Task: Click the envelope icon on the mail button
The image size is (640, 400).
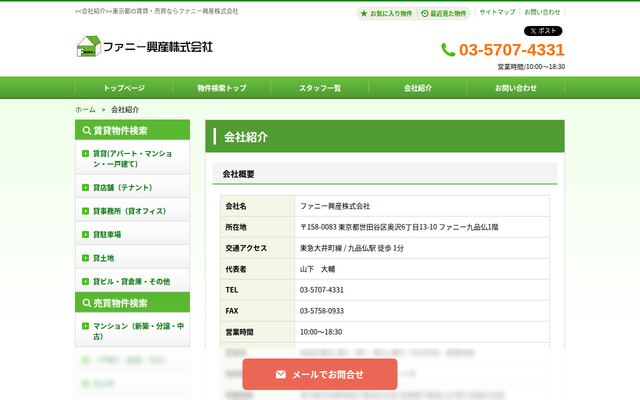Action: click(281, 374)
